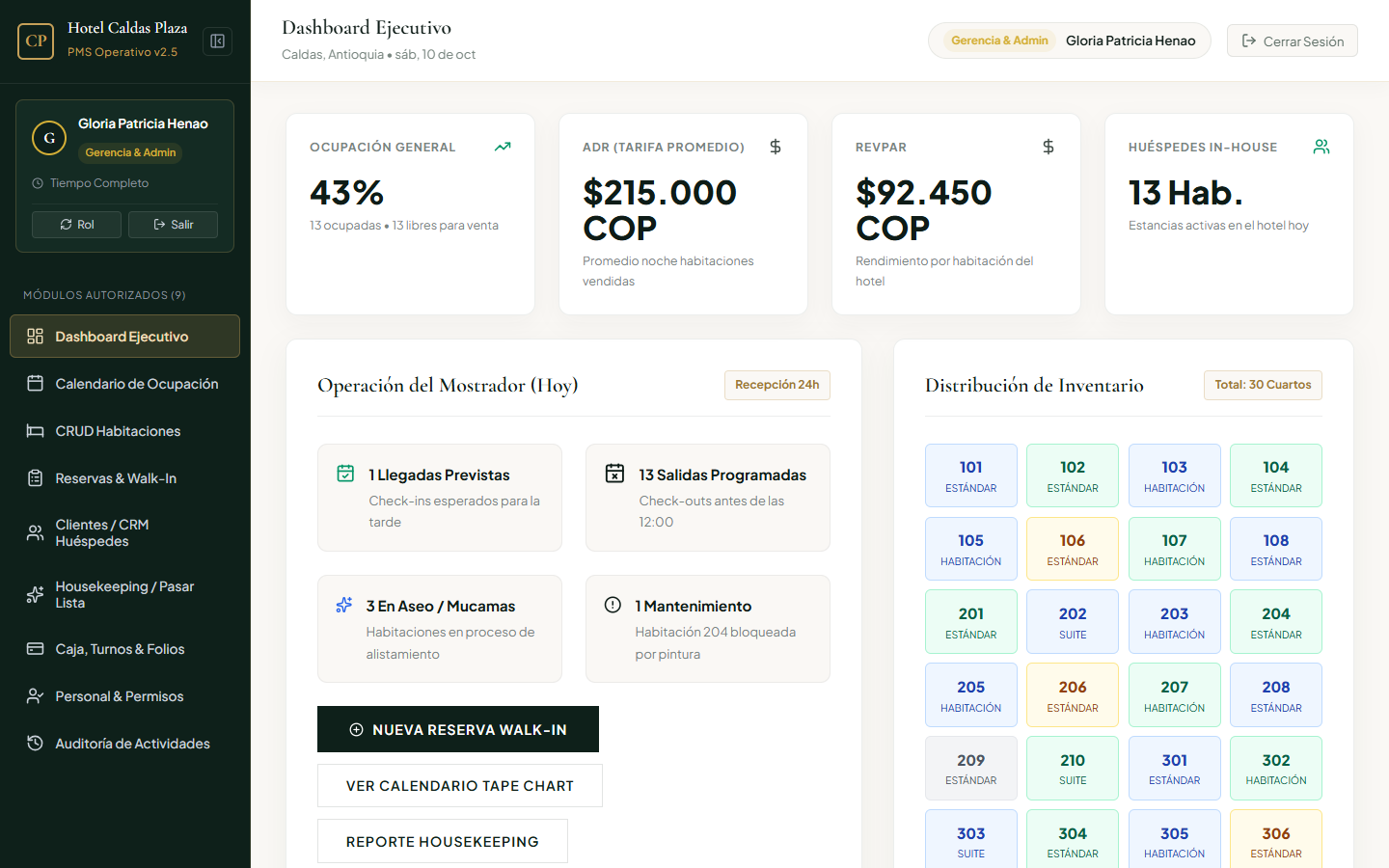
Task: Open the Clientes / CRM Huéspedes module
Action: click(124, 533)
